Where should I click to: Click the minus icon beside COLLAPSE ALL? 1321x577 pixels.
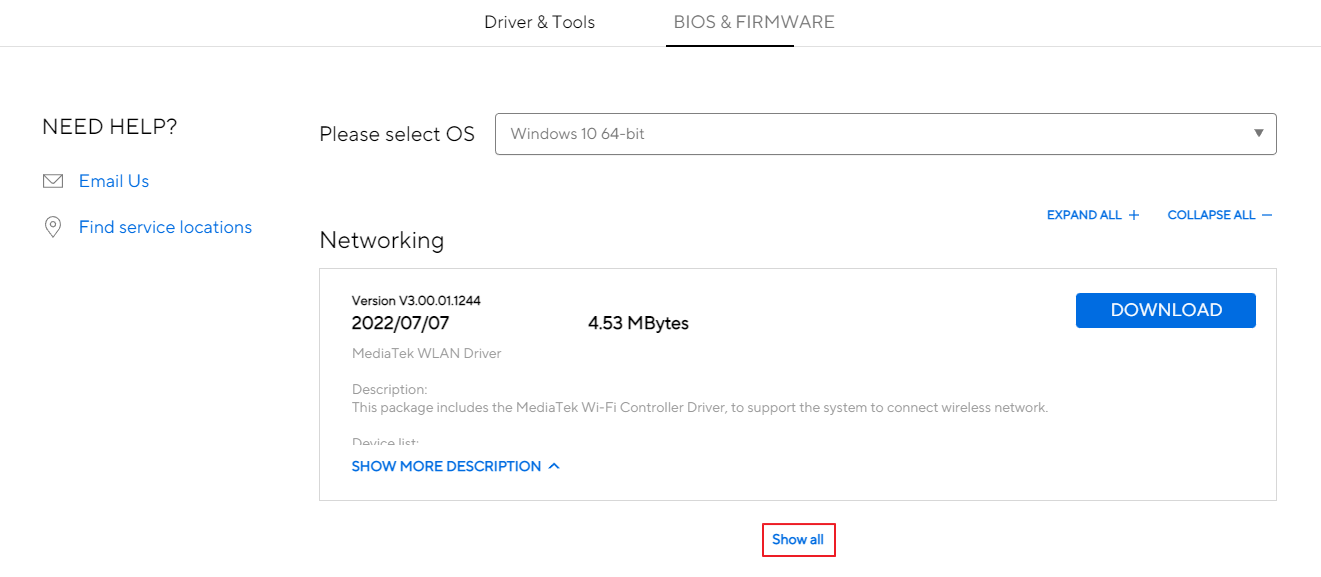(1267, 215)
